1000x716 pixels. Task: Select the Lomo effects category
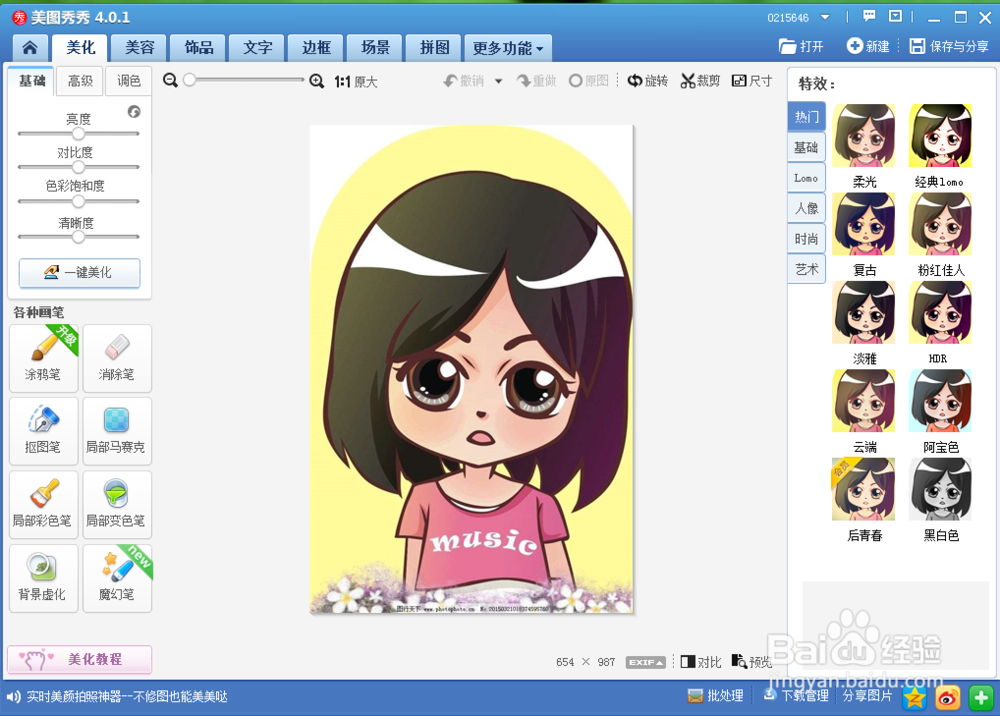(806, 178)
